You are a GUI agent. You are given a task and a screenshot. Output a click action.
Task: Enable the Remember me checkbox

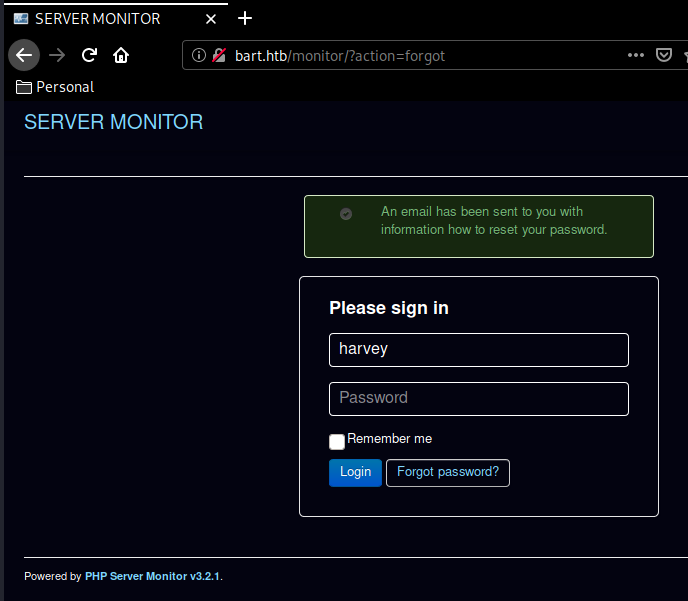click(337, 441)
